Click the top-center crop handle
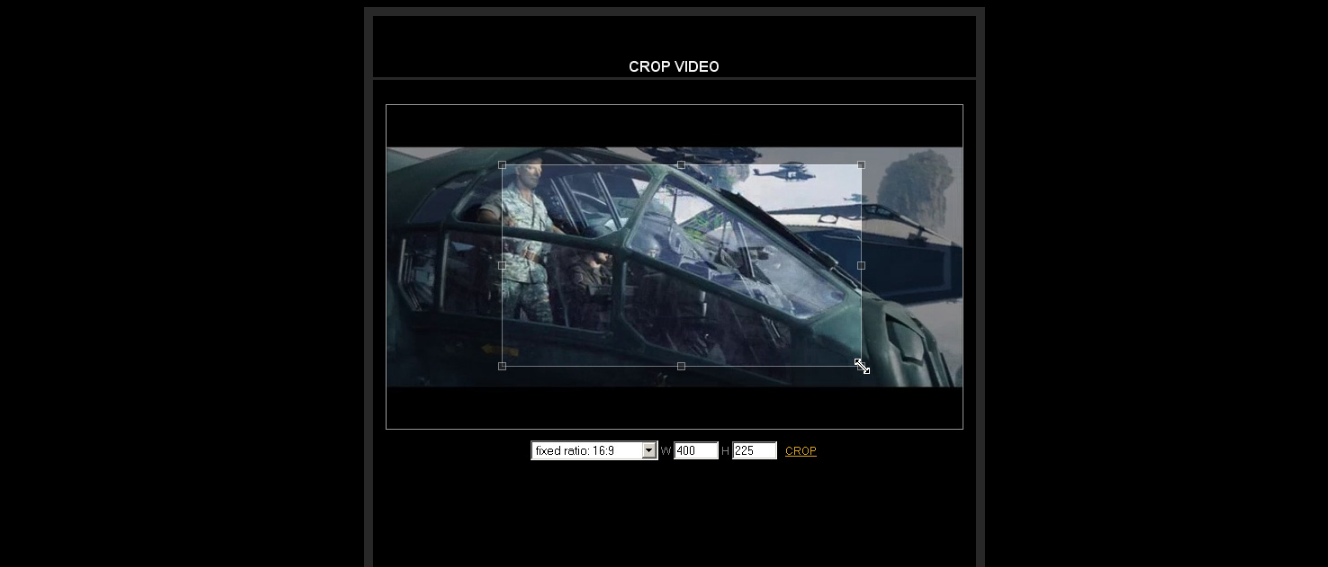Viewport: 1328px width, 567px height. click(681, 165)
